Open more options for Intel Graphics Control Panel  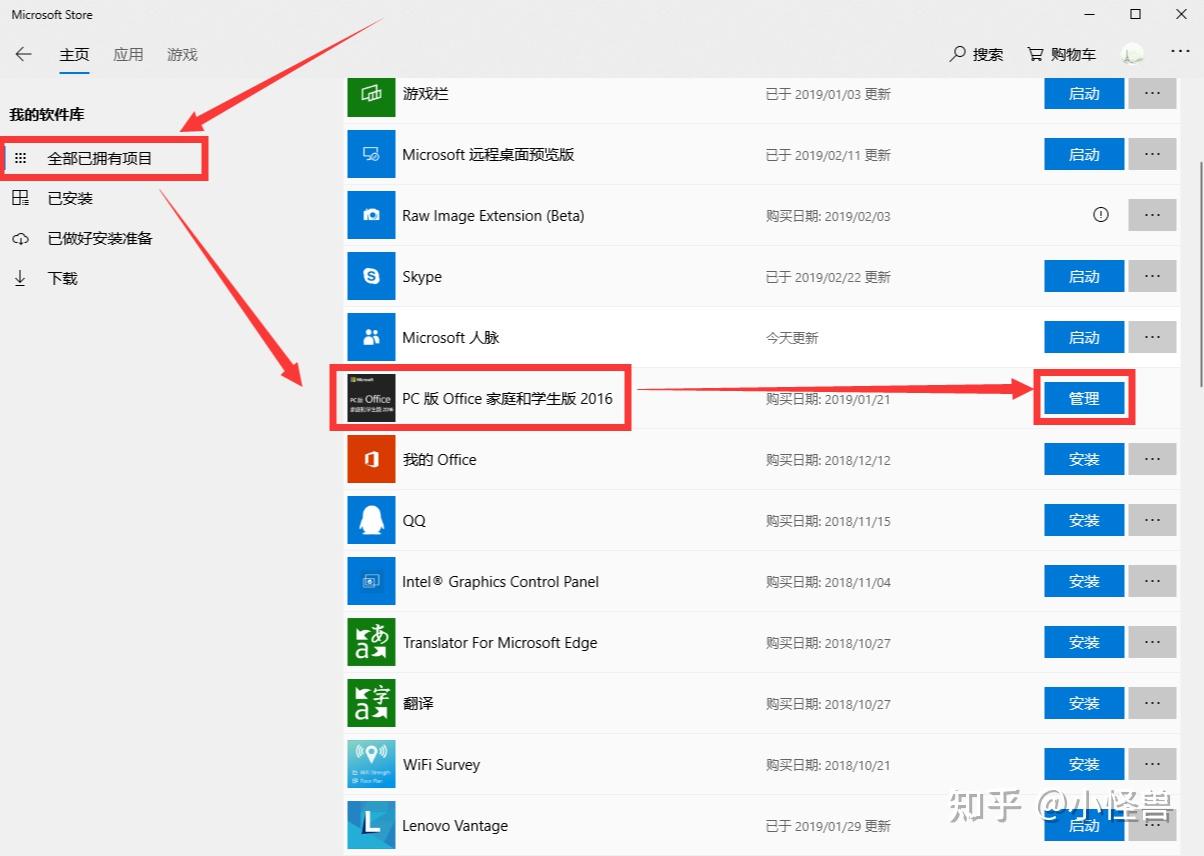(1152, 582)
